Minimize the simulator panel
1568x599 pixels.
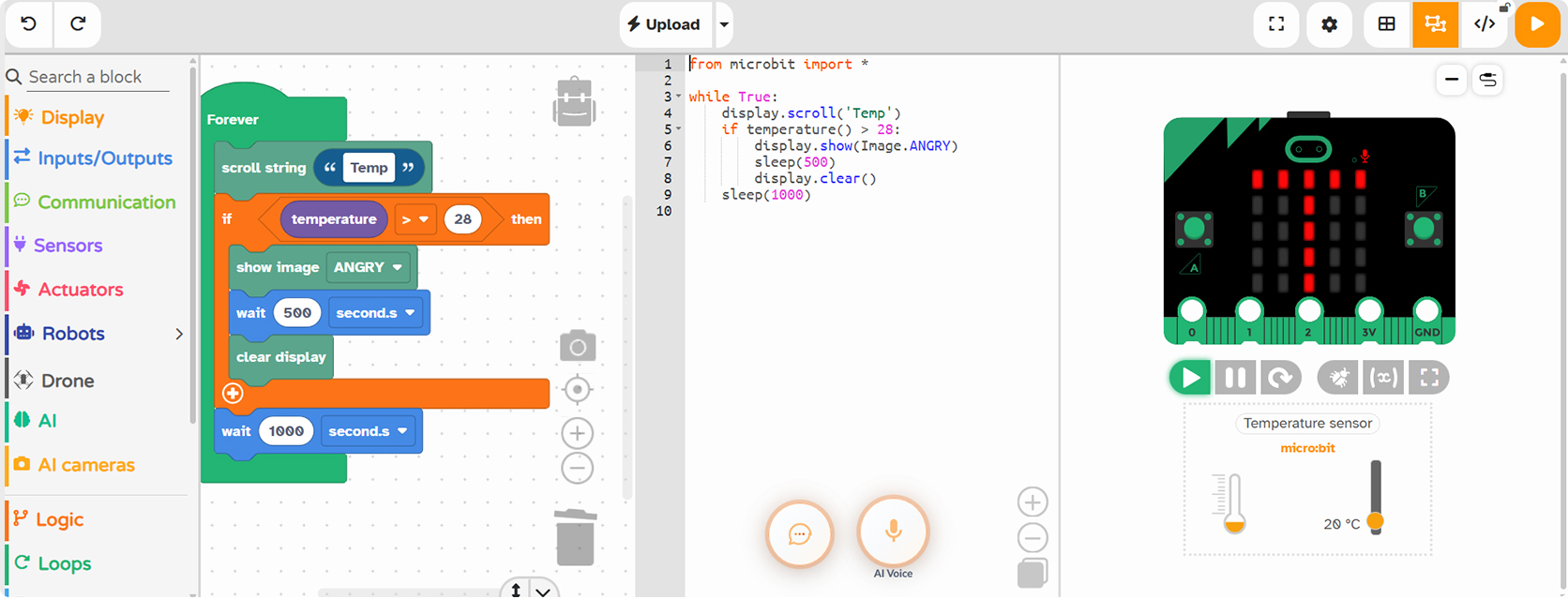click(1452, 80)
